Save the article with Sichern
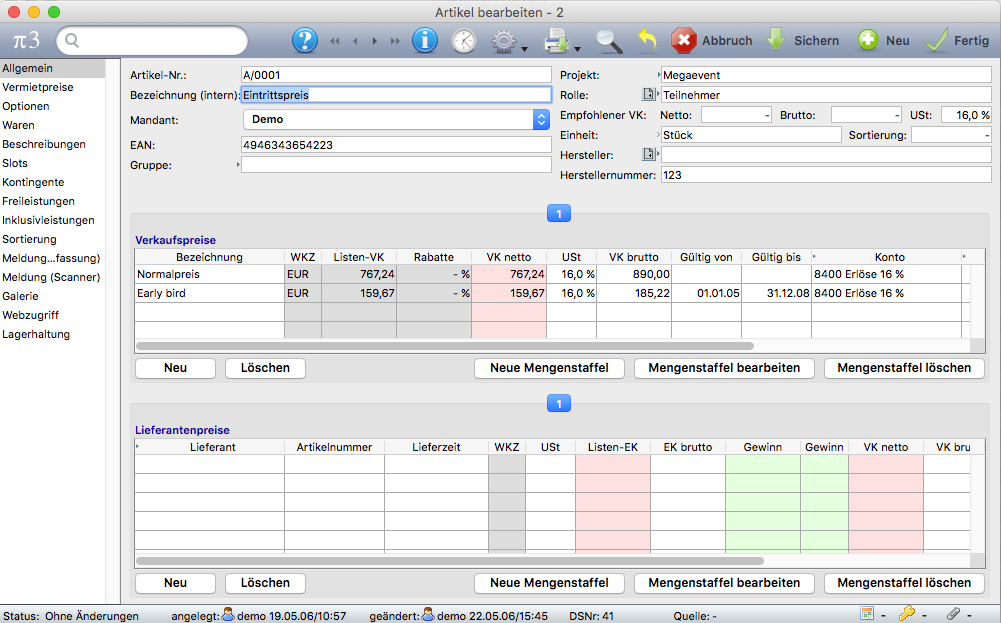Screen dimensions: 1001x623 tap(802, 40)
